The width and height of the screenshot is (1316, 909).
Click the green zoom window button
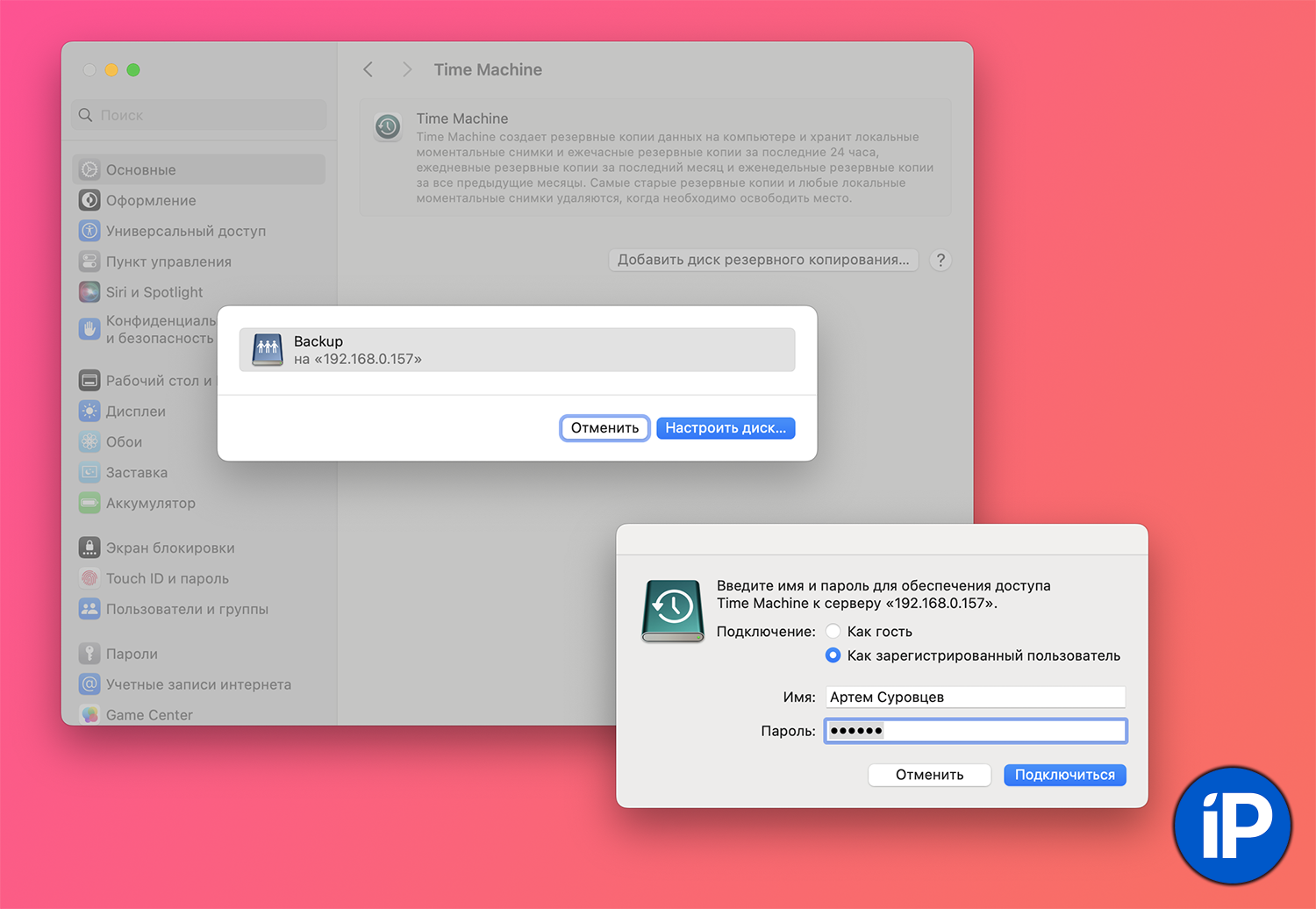133,70
